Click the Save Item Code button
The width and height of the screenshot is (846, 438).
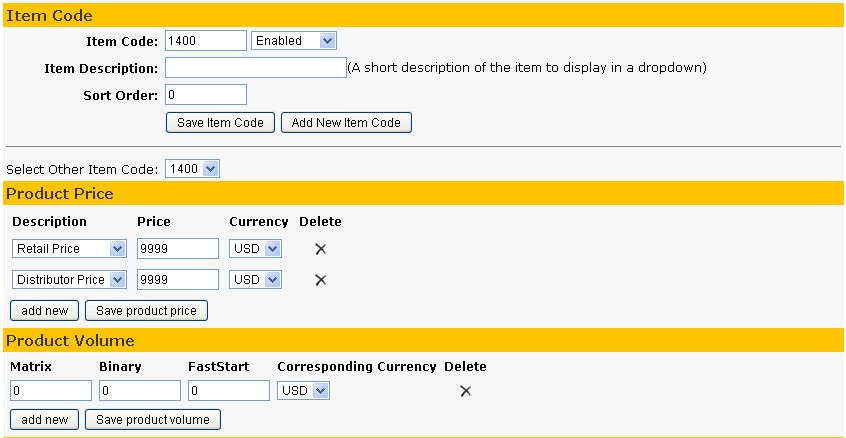[x=220, y=122]
